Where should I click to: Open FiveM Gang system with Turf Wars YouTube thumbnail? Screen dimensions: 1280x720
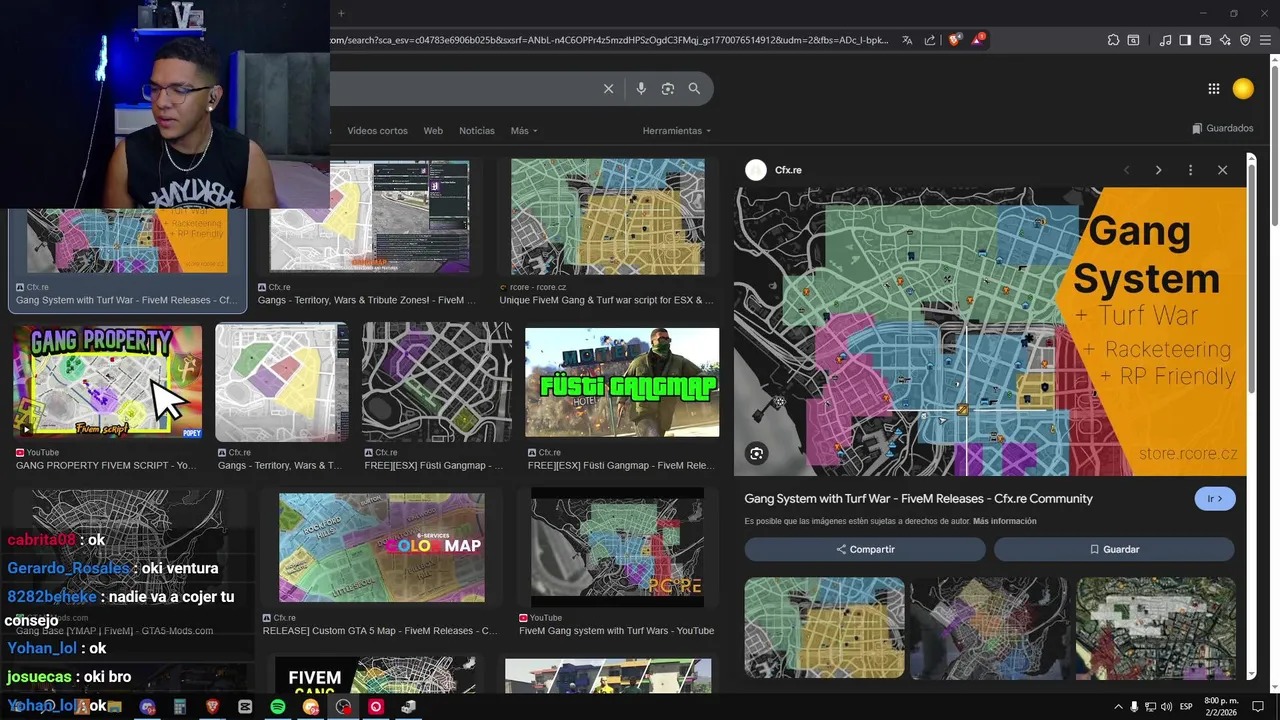point(617,548)
